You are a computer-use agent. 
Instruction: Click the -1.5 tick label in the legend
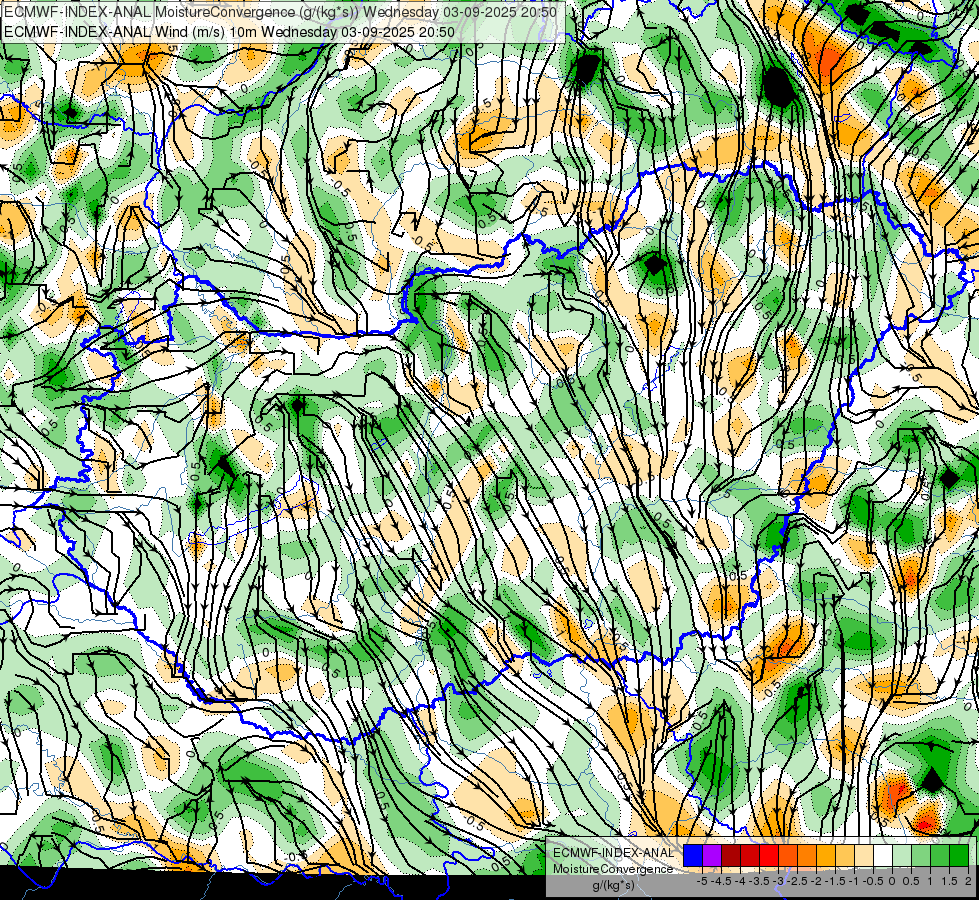835,881
